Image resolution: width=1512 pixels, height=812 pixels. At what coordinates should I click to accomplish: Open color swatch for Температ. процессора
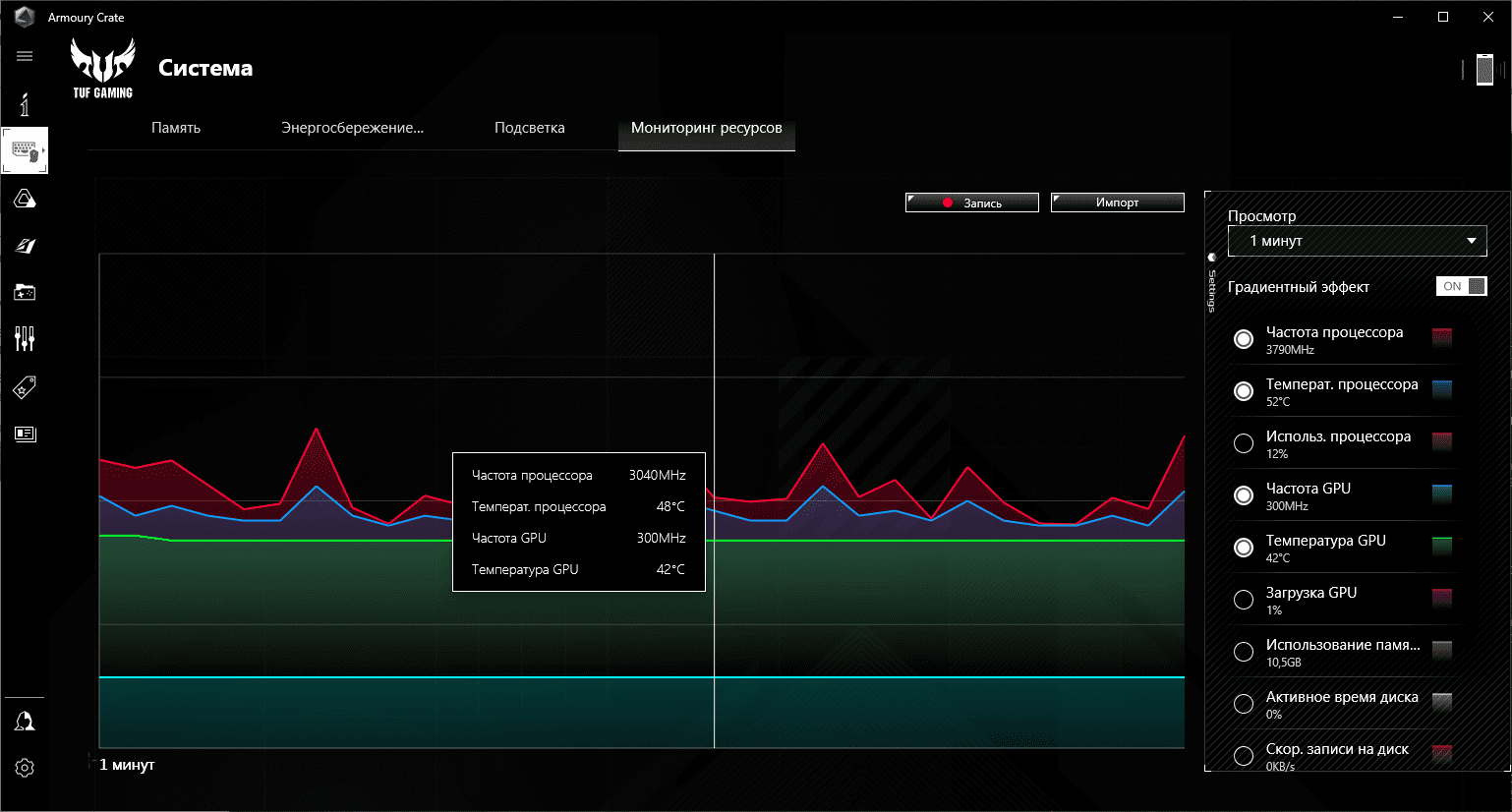1442,389
